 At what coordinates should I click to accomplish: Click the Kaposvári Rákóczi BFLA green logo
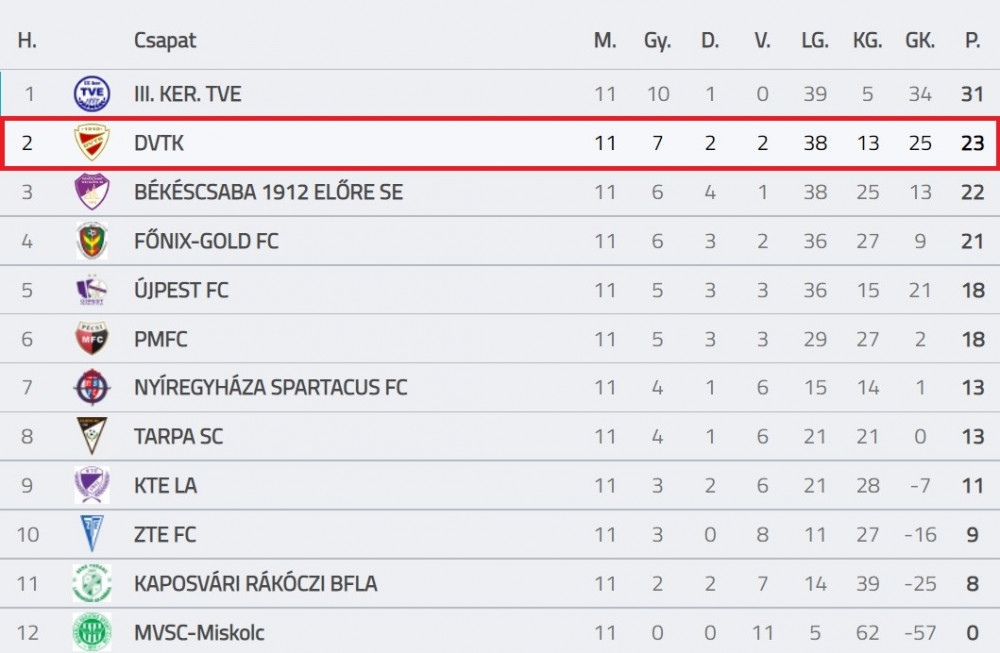click(92, 583)
